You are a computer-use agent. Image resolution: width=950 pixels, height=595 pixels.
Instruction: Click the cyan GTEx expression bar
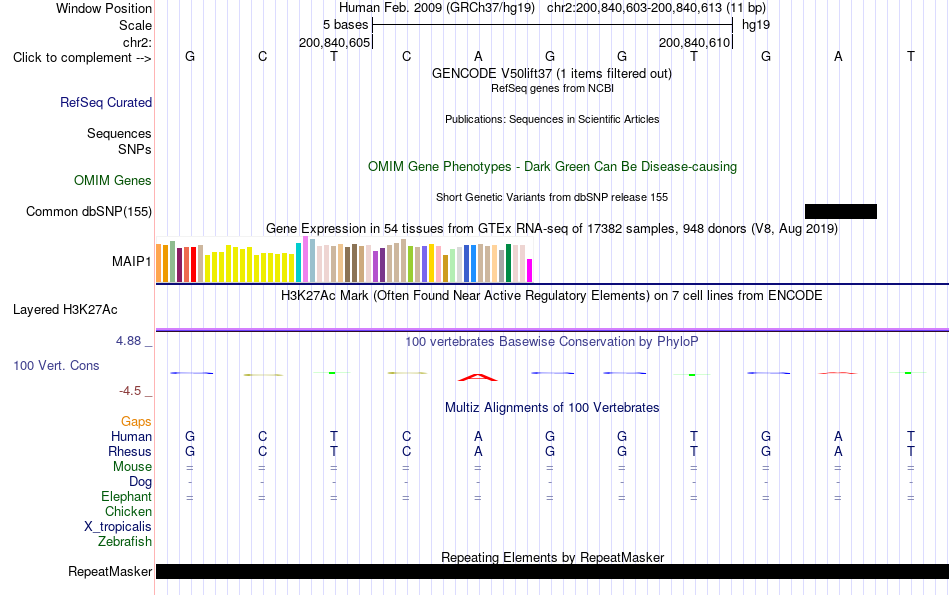tap(298, 262)
